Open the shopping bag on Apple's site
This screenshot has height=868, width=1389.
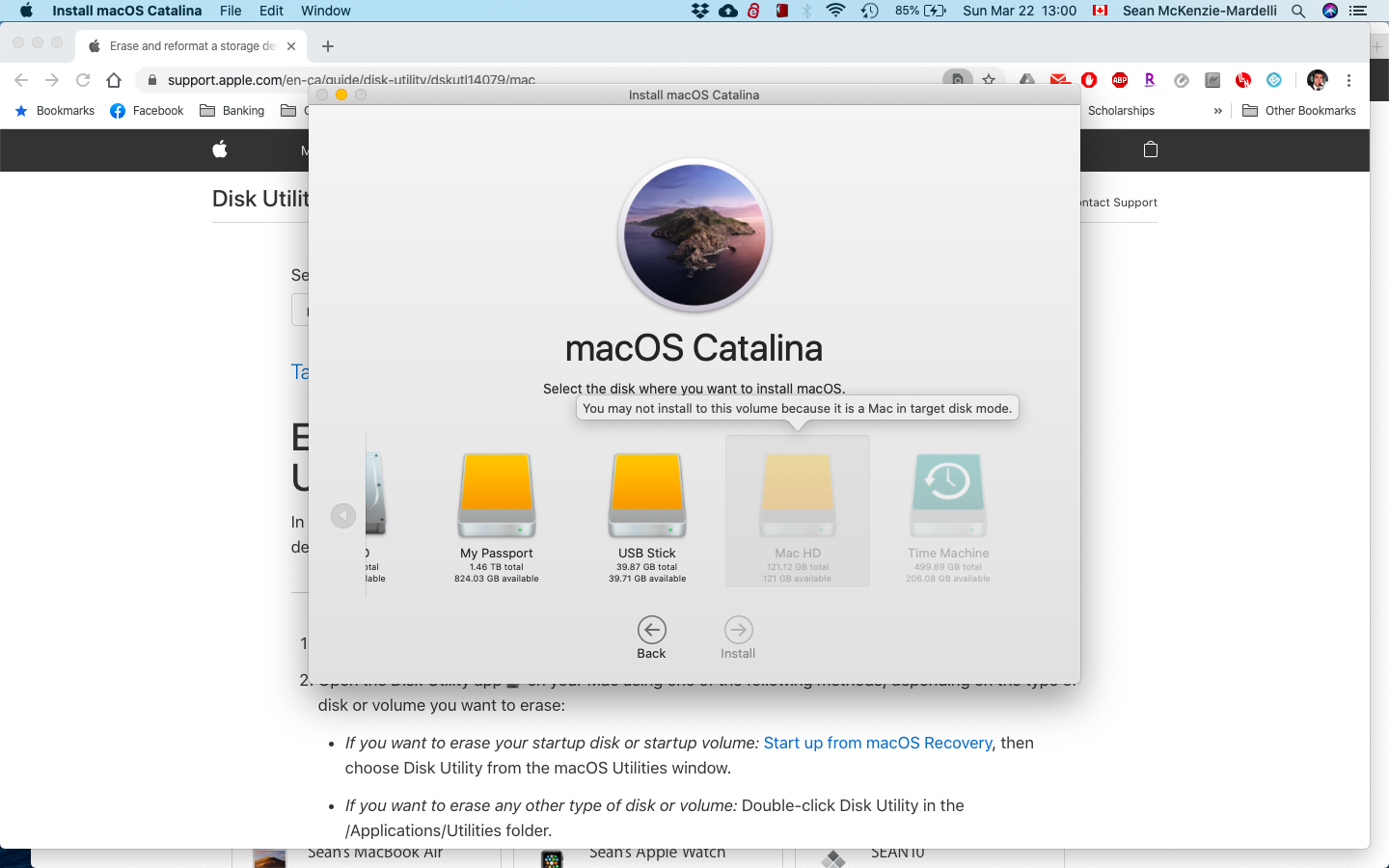click(1150, 149)
